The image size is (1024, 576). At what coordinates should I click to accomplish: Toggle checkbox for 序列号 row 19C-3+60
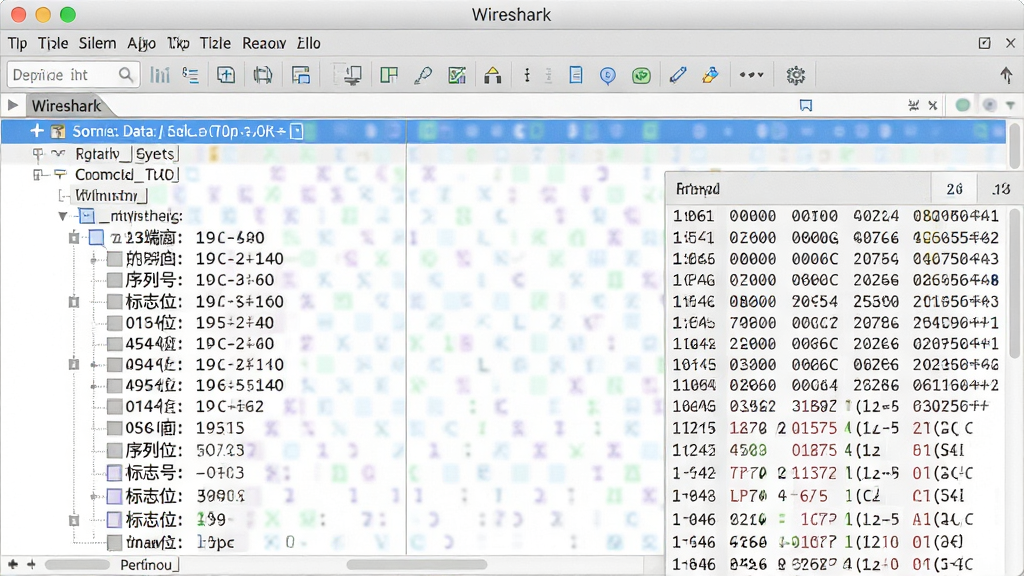tap(114, 280)
